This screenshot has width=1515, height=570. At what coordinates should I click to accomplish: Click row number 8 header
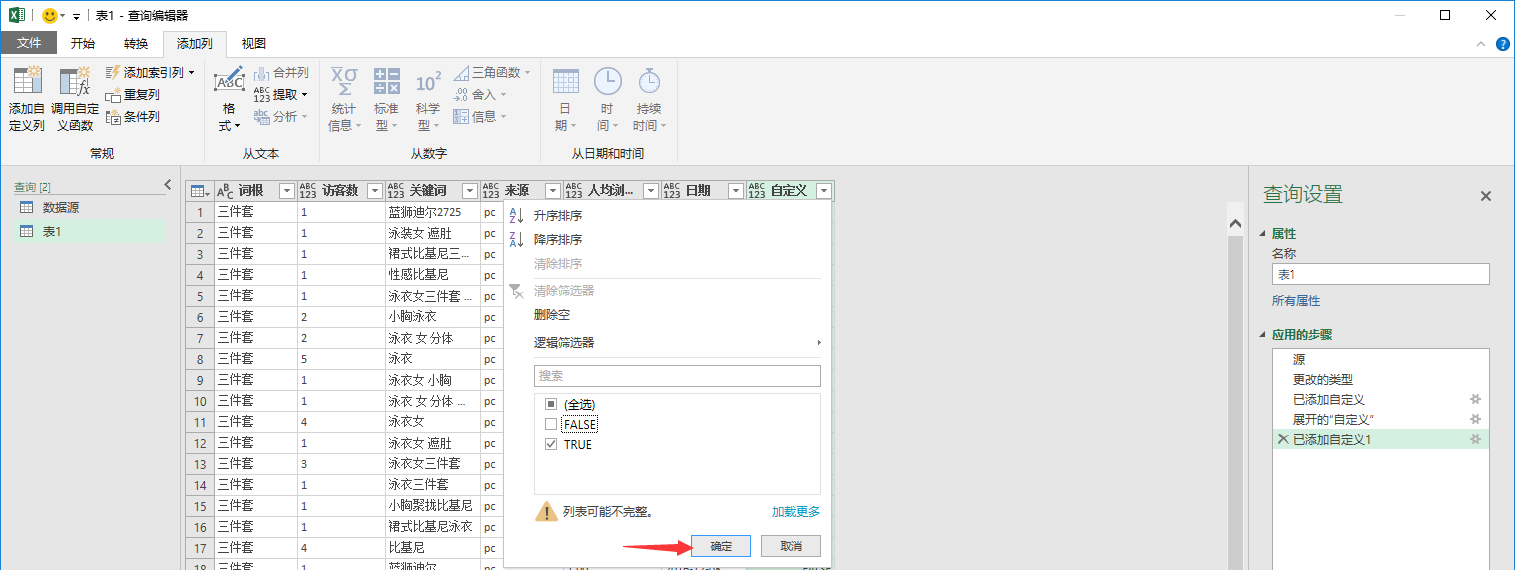pyautogui.click(x=200, y=359)
